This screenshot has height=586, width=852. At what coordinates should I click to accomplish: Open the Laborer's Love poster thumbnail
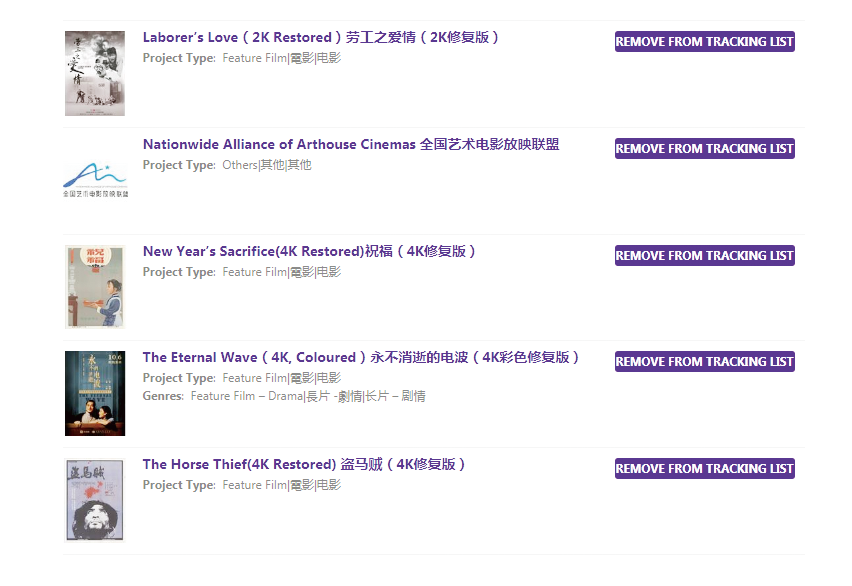pyautogui.click(x=95, y=73)
